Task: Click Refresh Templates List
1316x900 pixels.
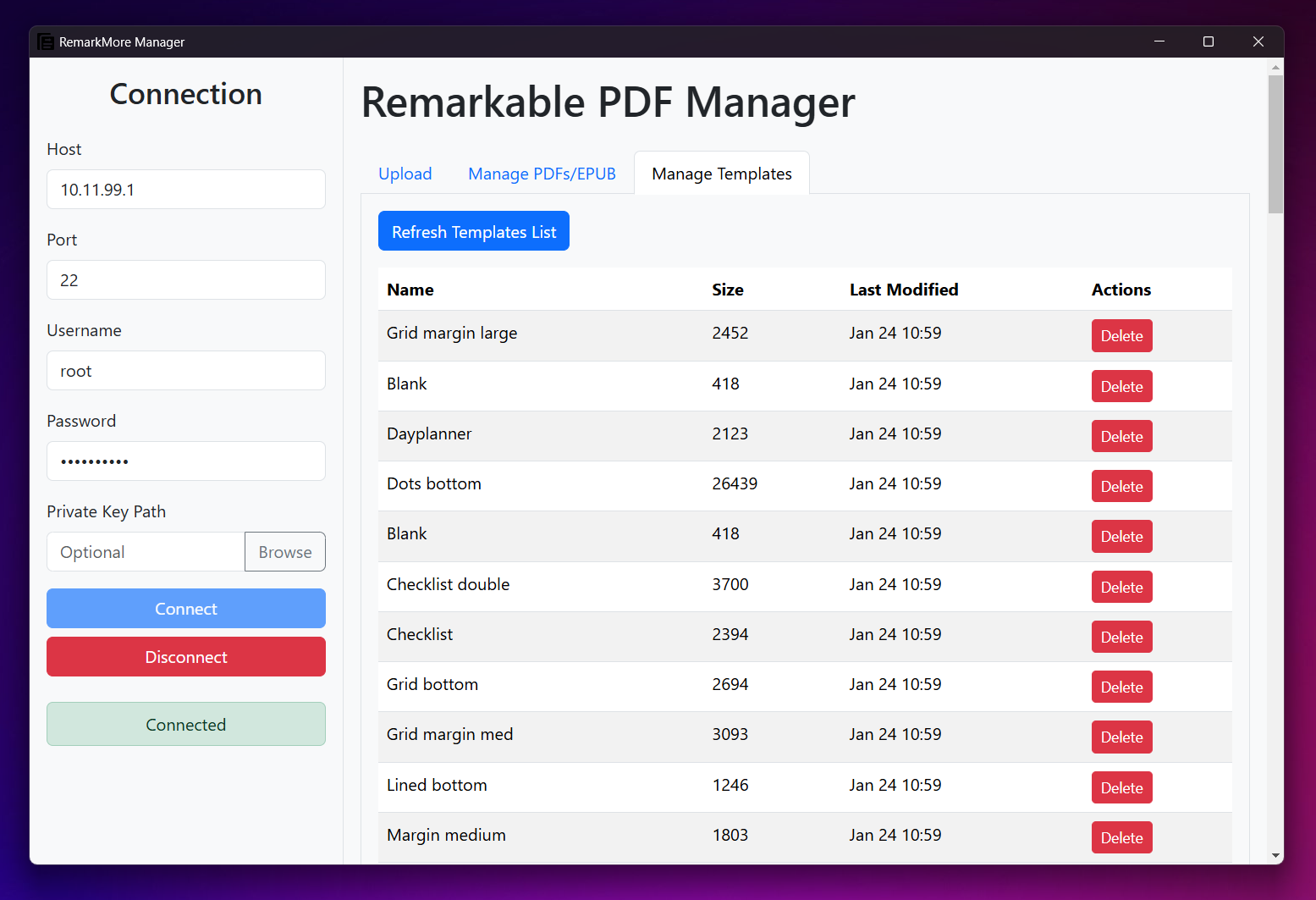Action: point(473,230)
